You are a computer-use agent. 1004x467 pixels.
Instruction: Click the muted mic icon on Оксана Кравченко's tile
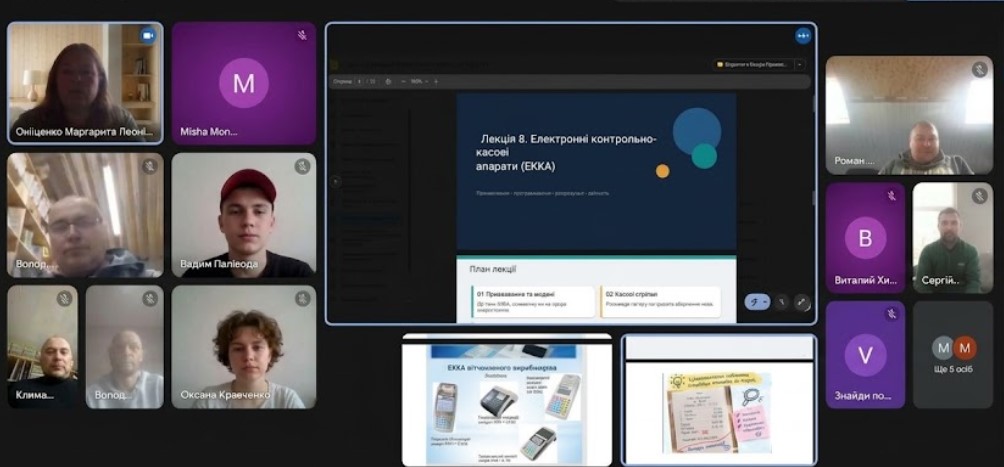(302, 299)
